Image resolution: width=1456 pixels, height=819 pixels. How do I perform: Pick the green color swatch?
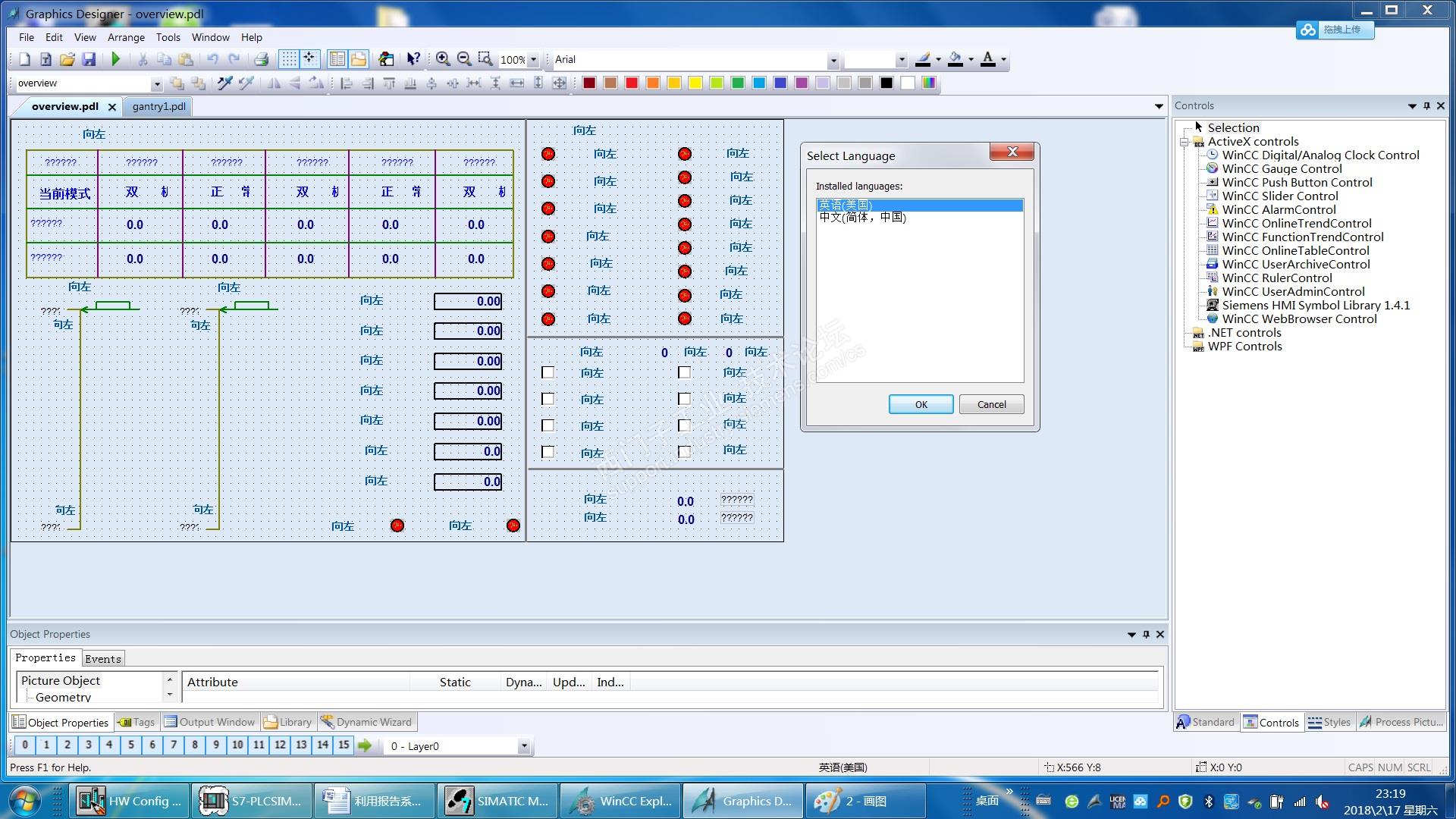tap(738, 83)
